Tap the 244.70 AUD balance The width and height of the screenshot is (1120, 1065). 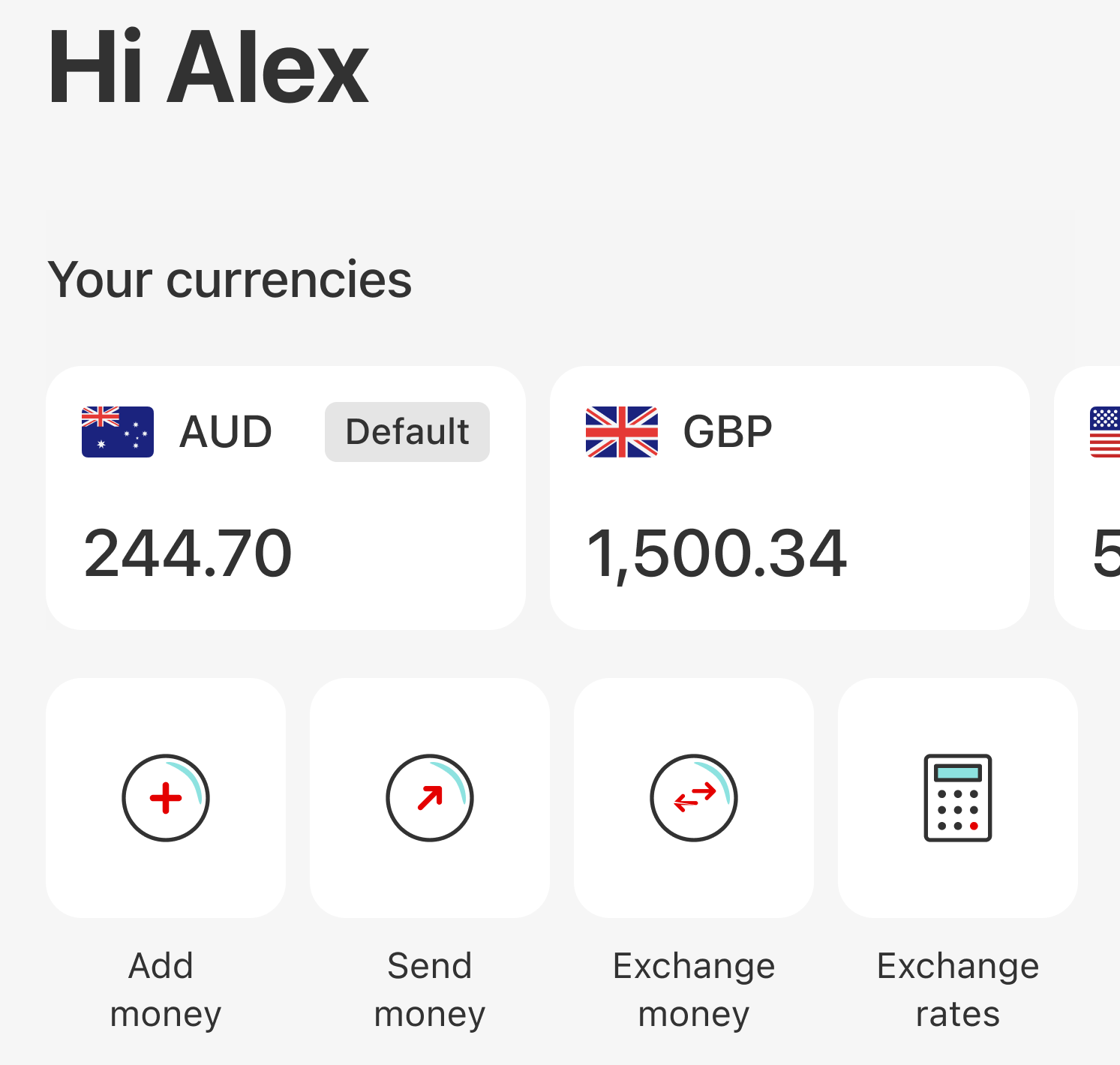click(188, 553)
